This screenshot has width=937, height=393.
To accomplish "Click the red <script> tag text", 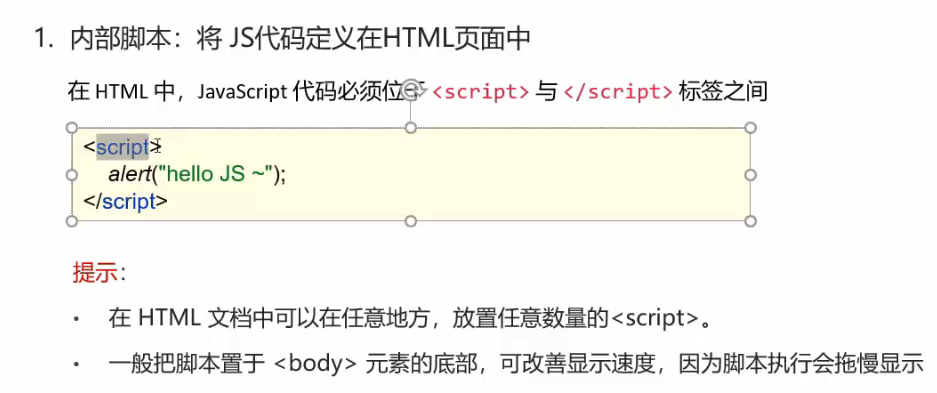I will (480, 92).
